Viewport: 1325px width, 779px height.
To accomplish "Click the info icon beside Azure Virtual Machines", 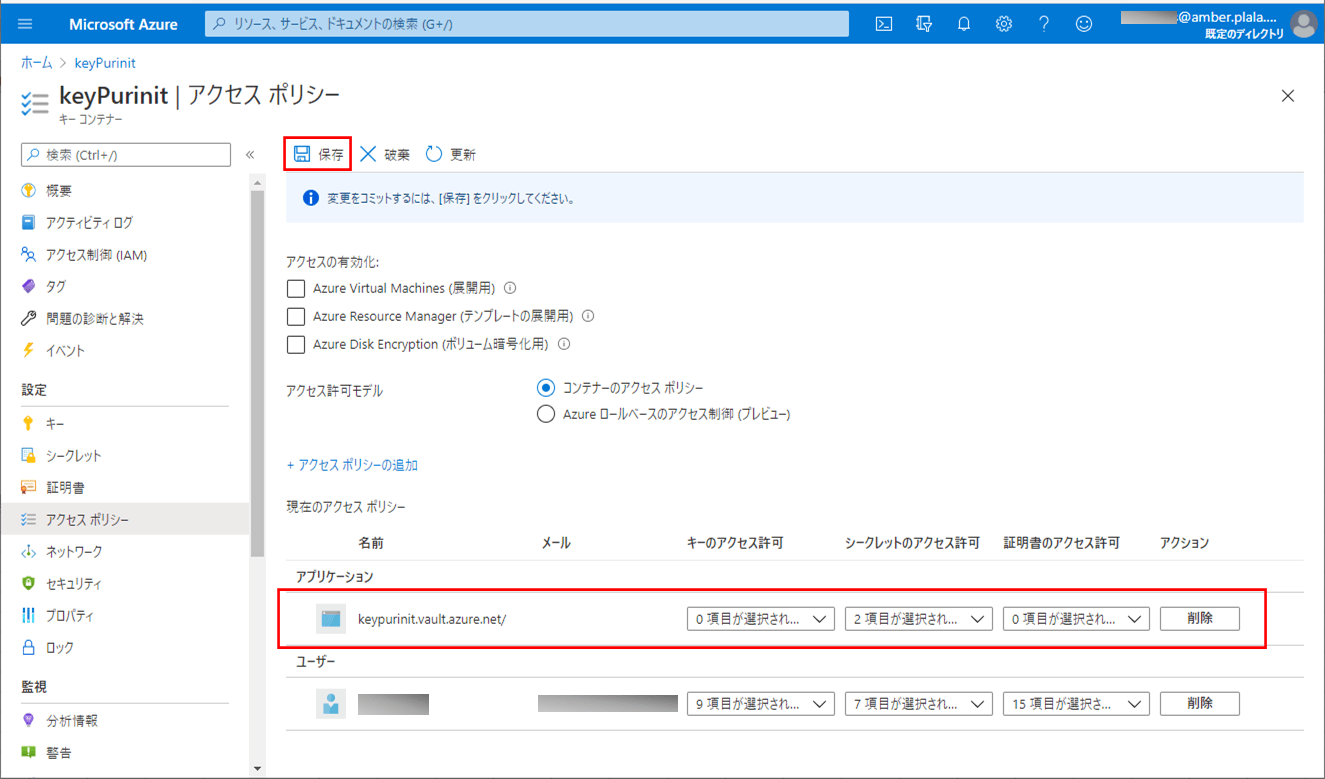I will click(510, 288).
